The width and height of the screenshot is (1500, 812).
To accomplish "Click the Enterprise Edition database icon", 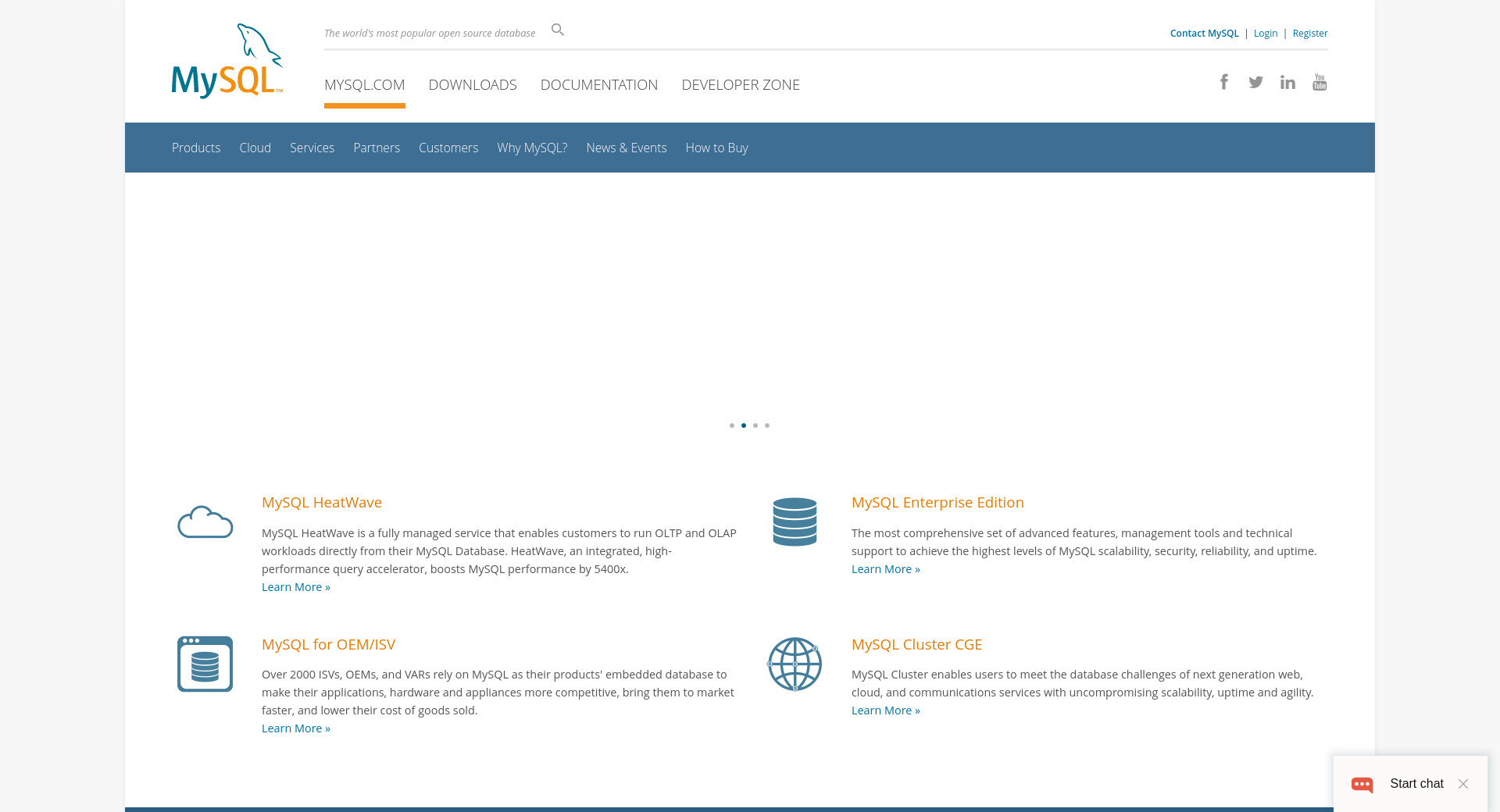I will pos(795,522).
